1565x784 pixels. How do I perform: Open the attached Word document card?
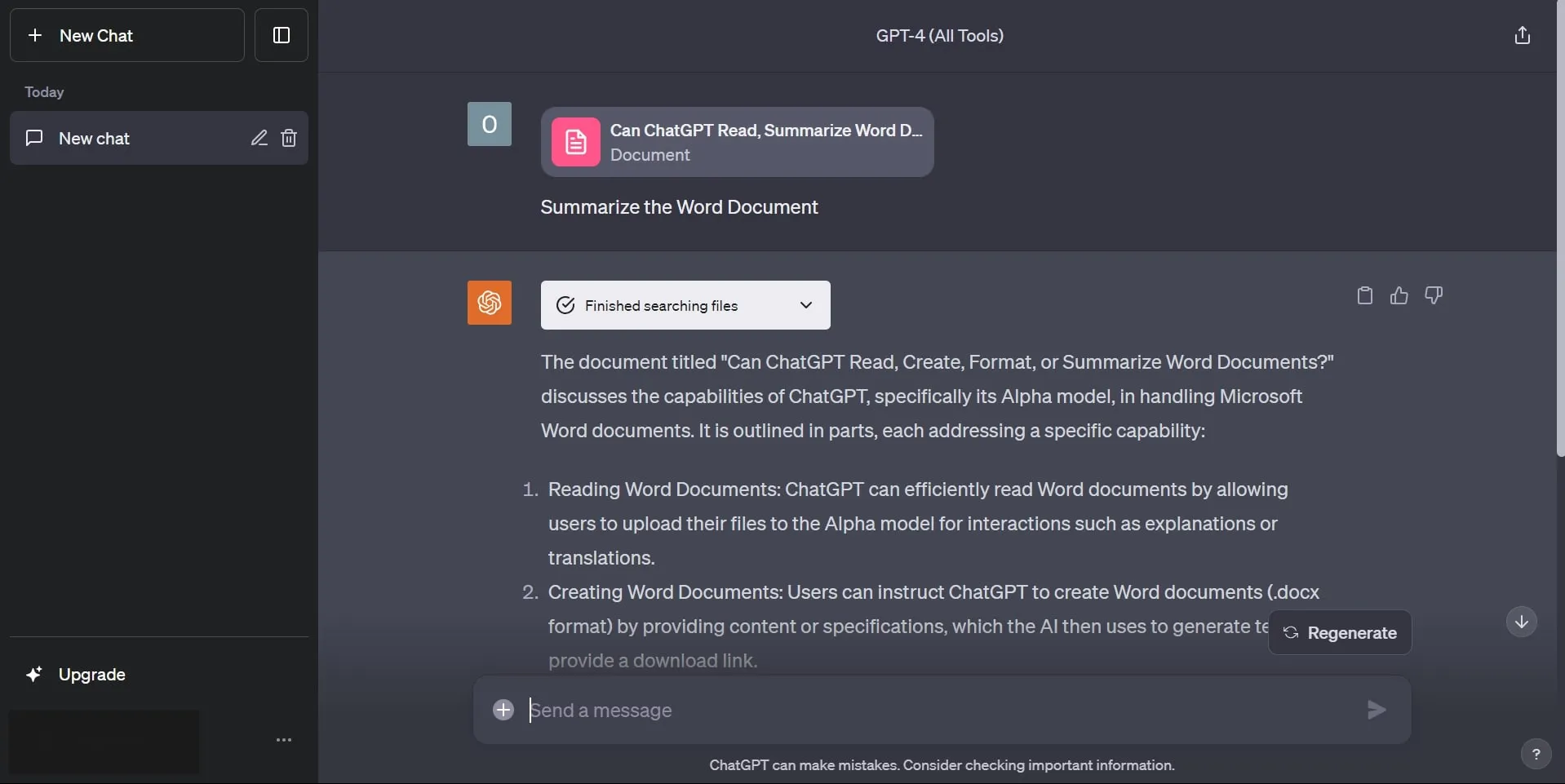click(738, 142)
